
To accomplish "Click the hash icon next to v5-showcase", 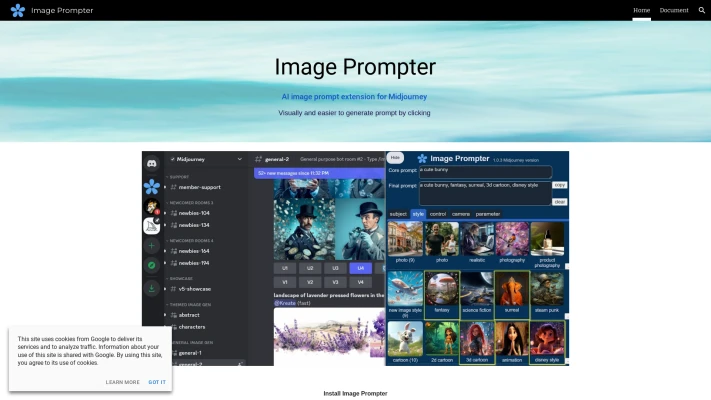I will click(173, 289).
